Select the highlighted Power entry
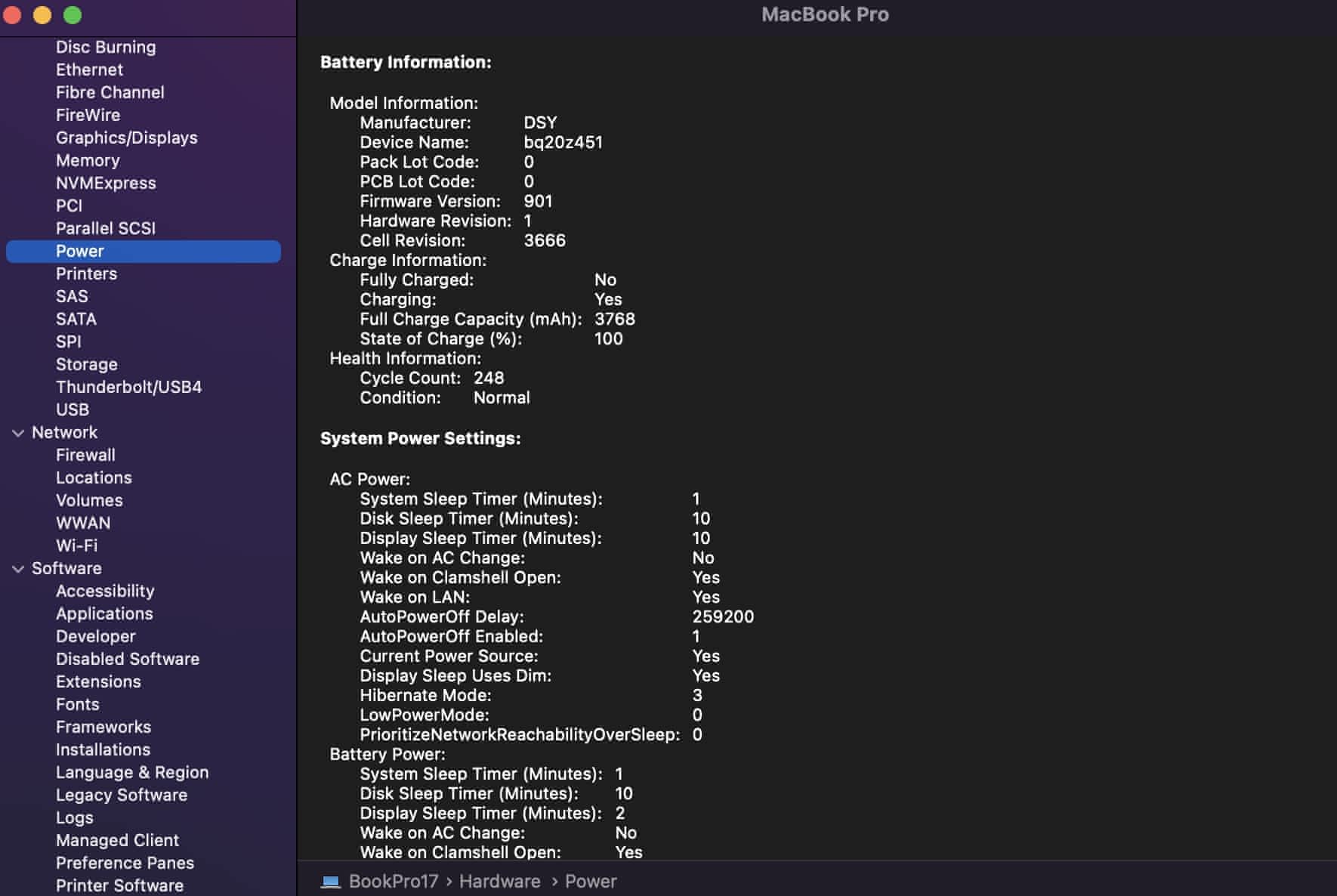Viewport: 1337px width, 896px height. coord(144,251)
